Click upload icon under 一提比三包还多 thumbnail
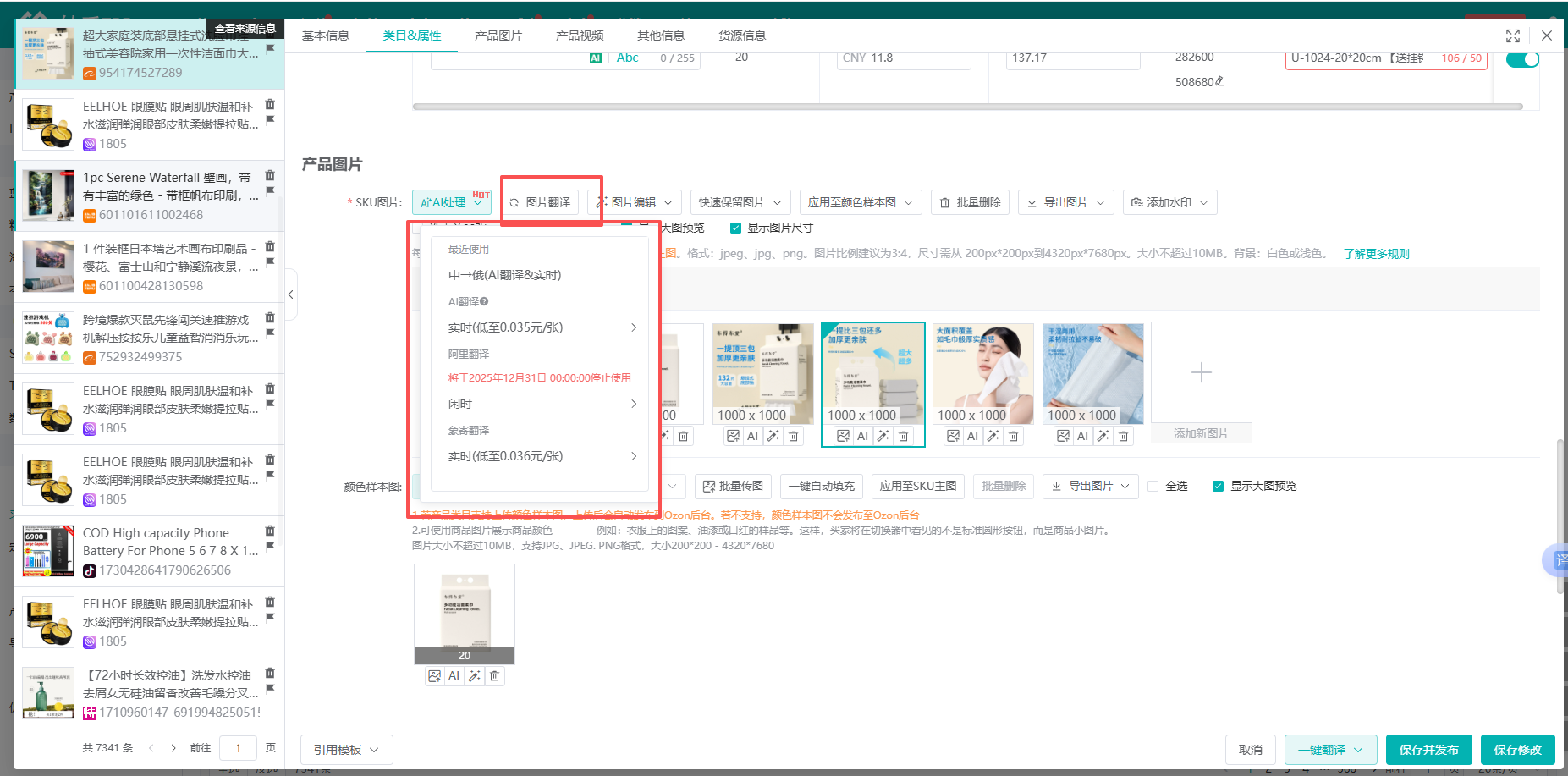 843,436
